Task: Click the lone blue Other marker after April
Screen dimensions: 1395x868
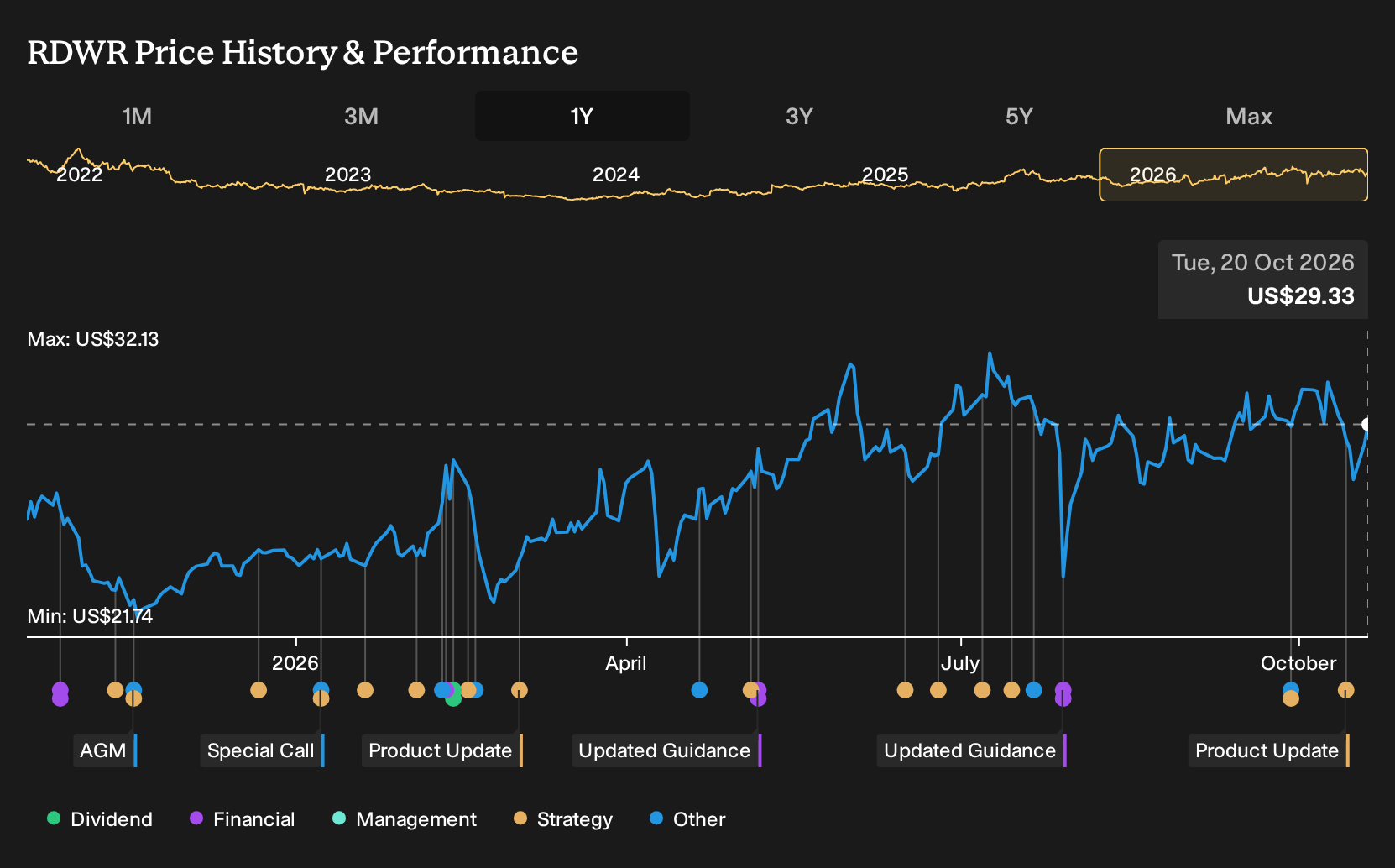Action: tap(699, 690)
